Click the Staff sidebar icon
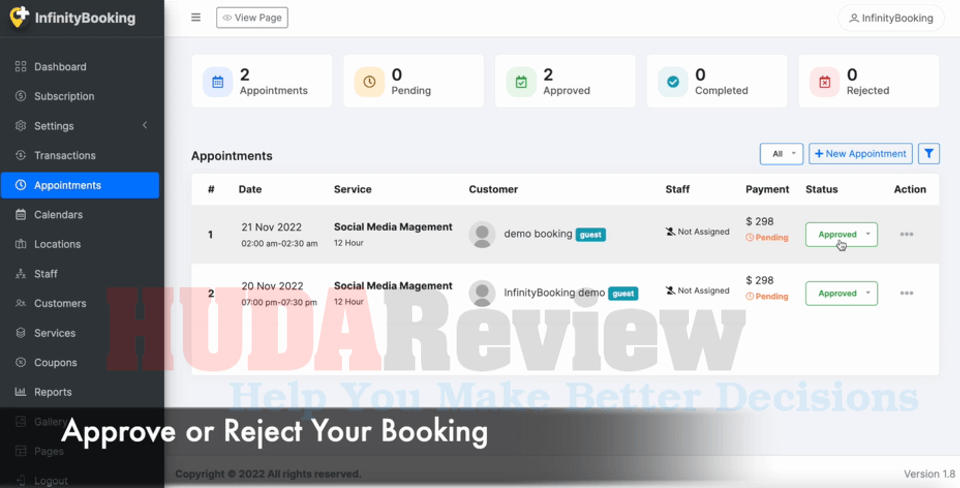 (21, 274)
